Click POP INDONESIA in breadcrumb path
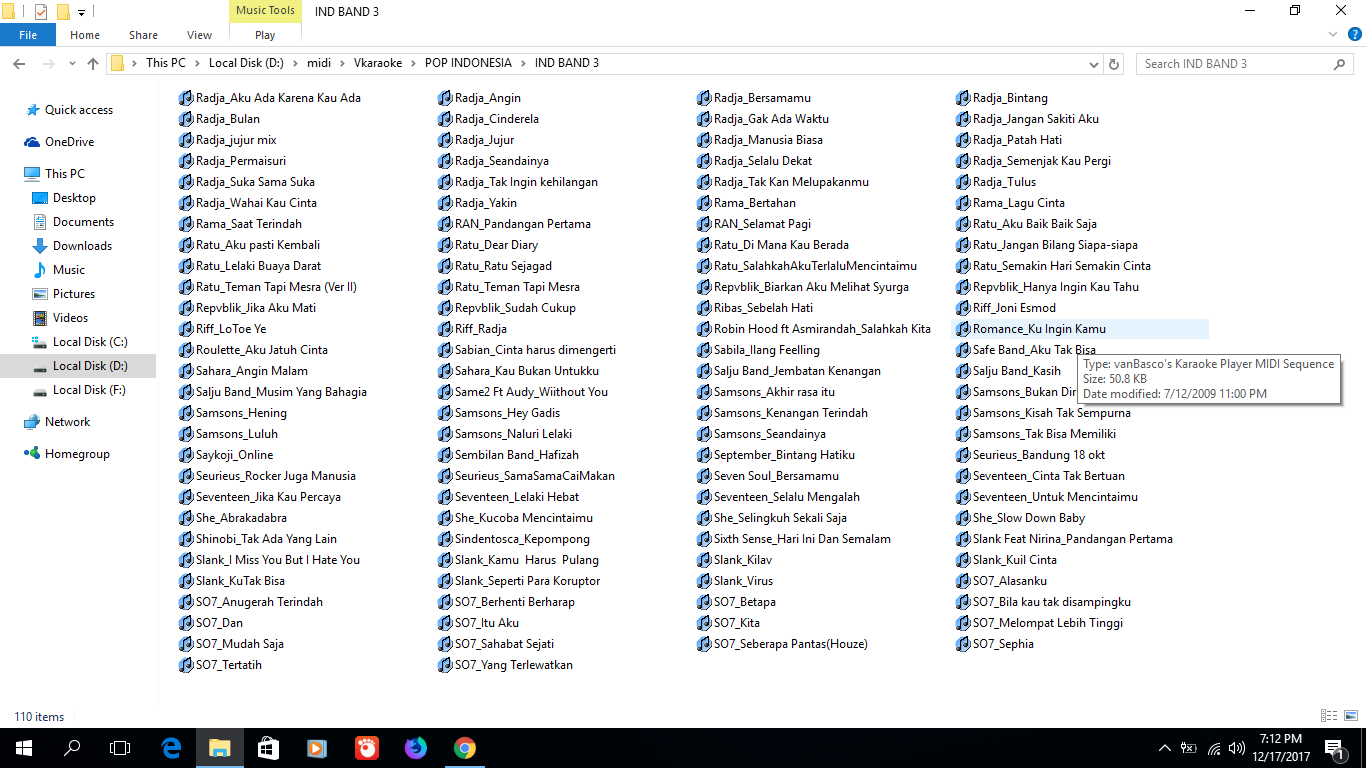 [x=468, y=63]
